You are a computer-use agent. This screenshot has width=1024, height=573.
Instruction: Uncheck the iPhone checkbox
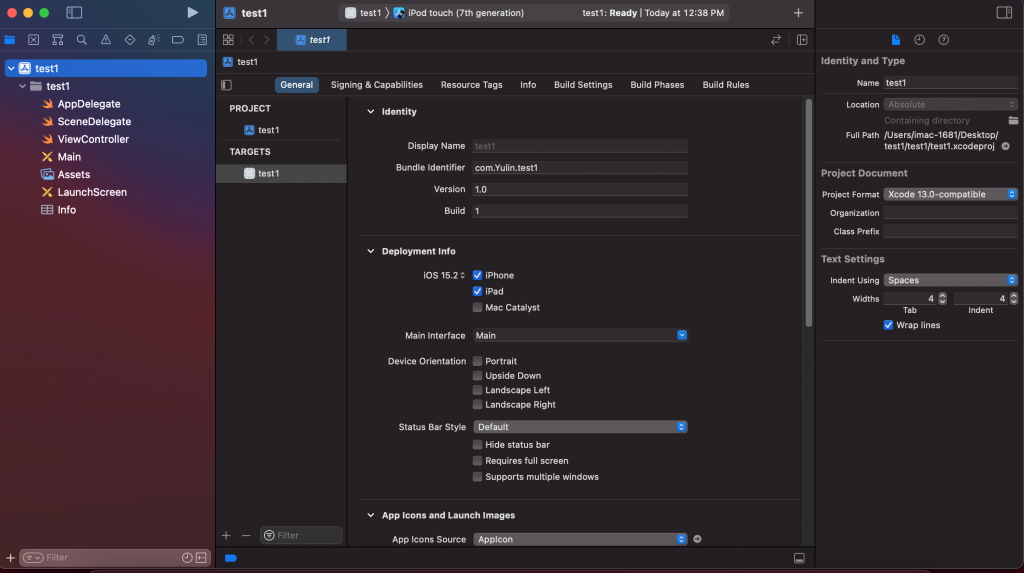click(x=477, y=275)
